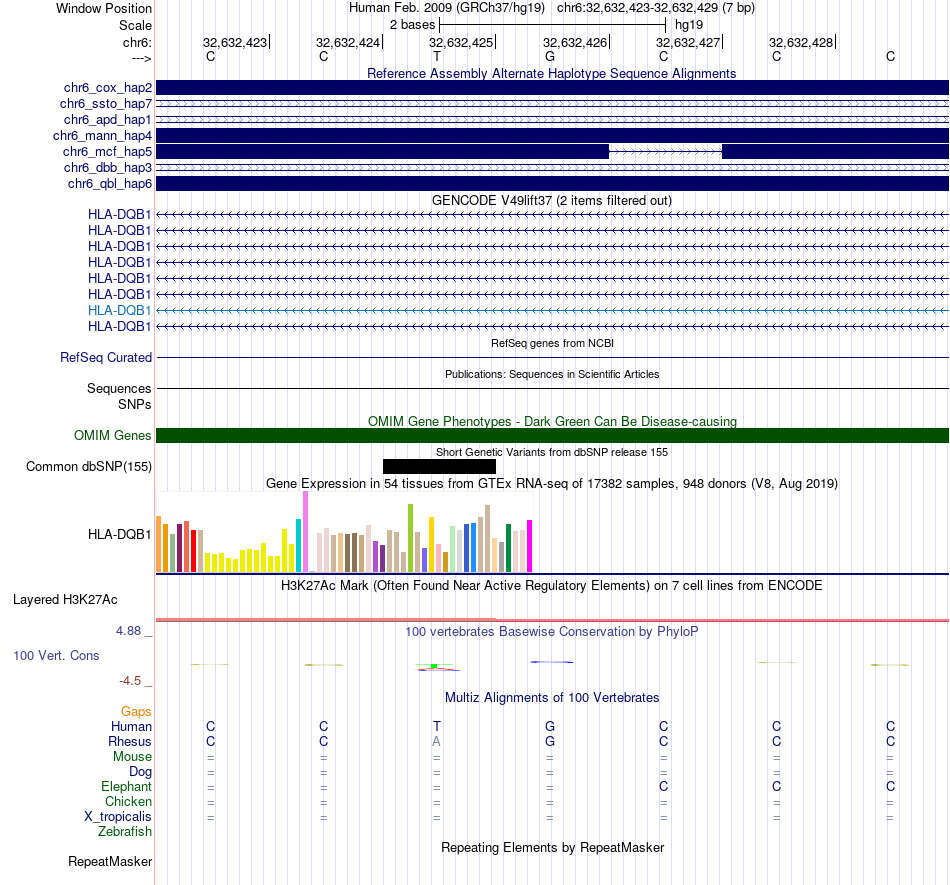Click the SNPs track label

click(135, 404)
